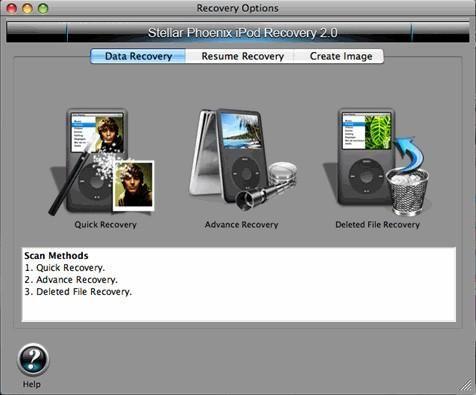Viewport: 476px width, 395px height.
Task: Click the window resize grip
Action: [467, 386]
